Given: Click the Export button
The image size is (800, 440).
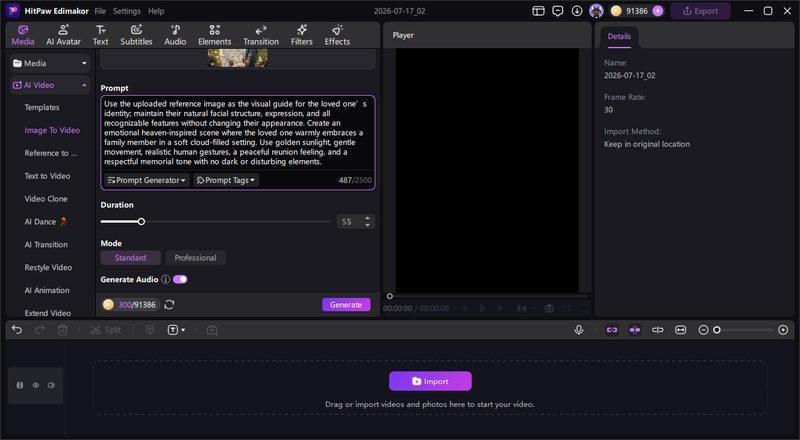Looking at the screenshot, I should tap(700, 11).
